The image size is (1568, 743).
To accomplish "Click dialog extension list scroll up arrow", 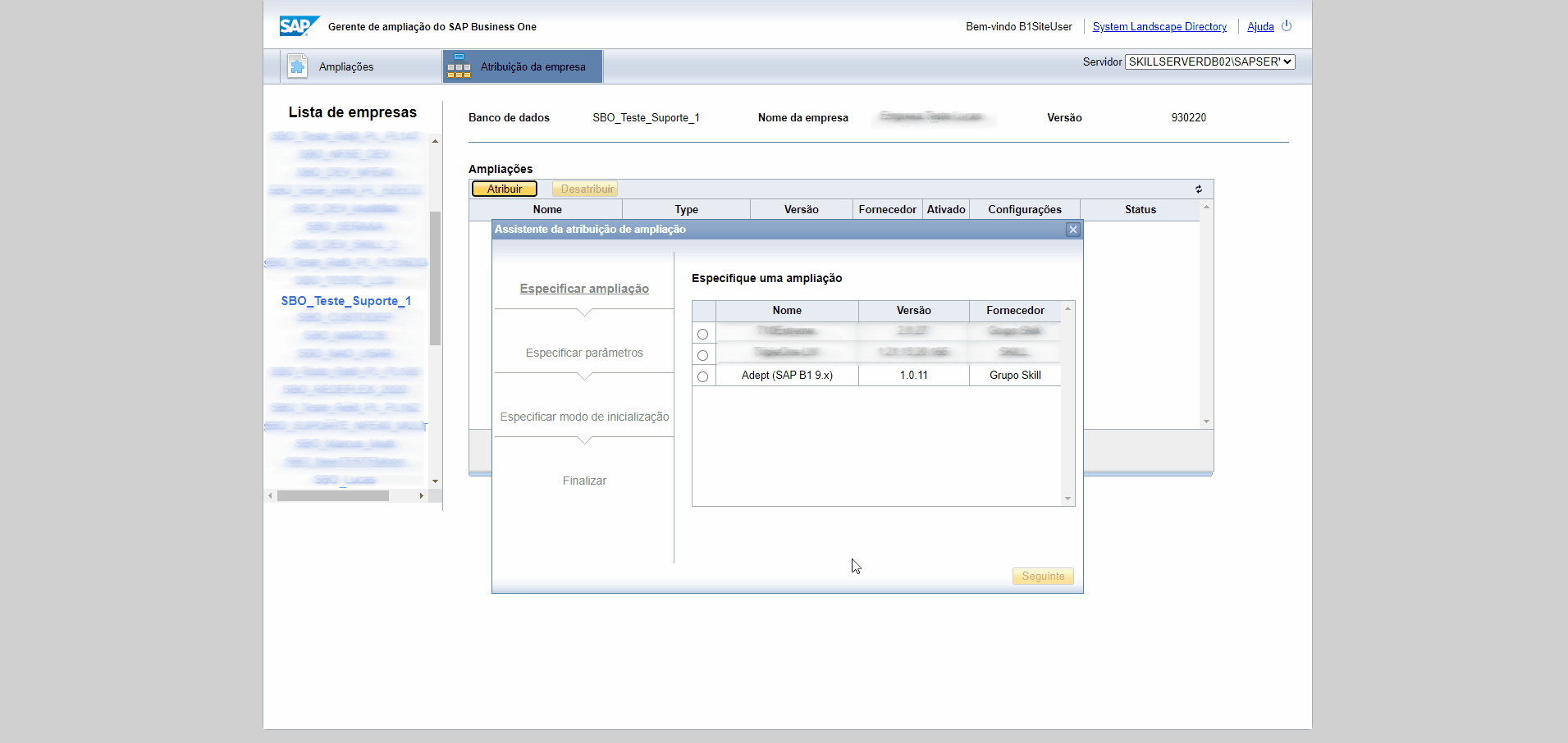I will 1067,308.
